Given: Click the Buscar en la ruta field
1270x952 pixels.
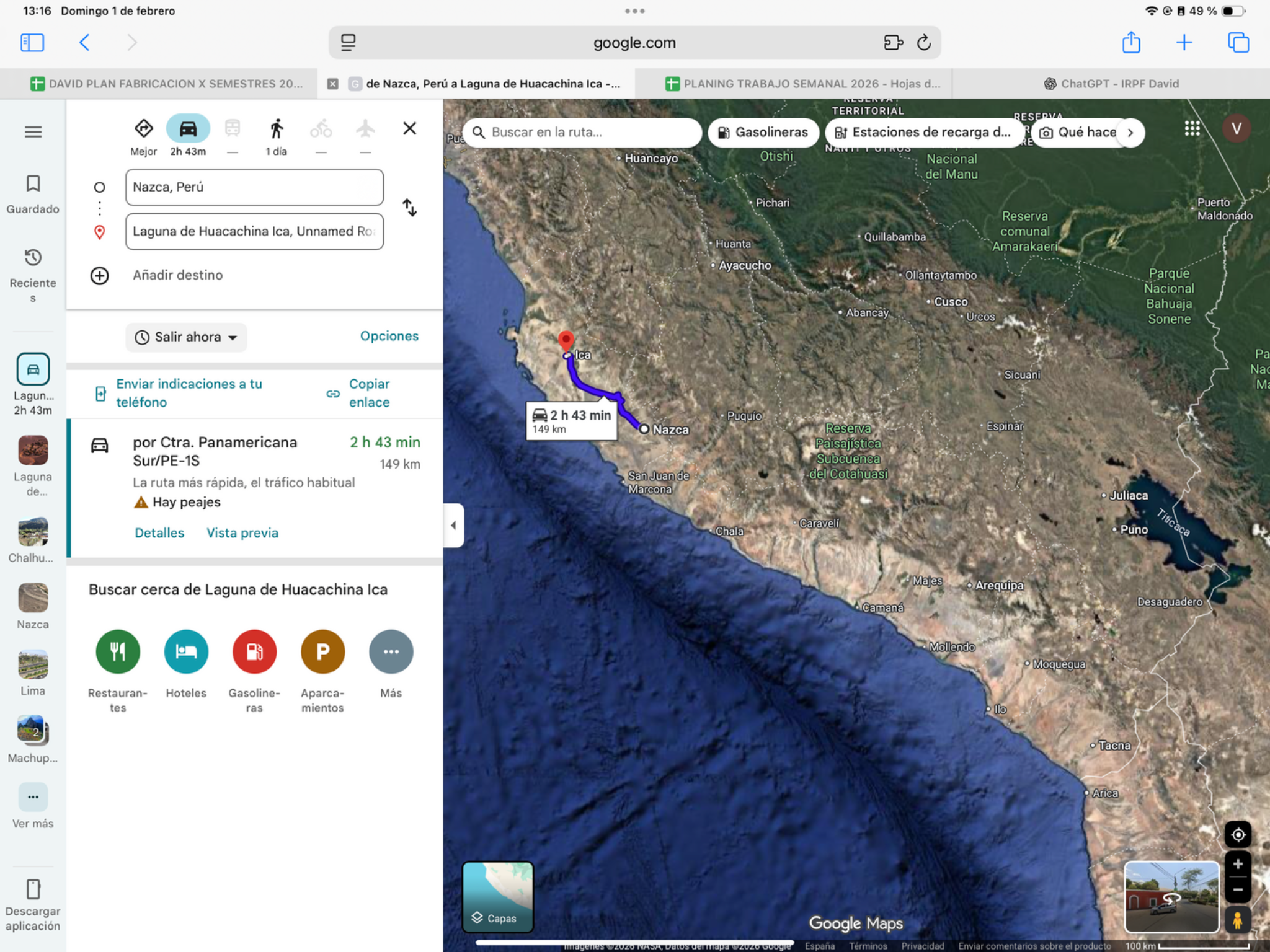Looking at the screenshot, I should 583,132.
